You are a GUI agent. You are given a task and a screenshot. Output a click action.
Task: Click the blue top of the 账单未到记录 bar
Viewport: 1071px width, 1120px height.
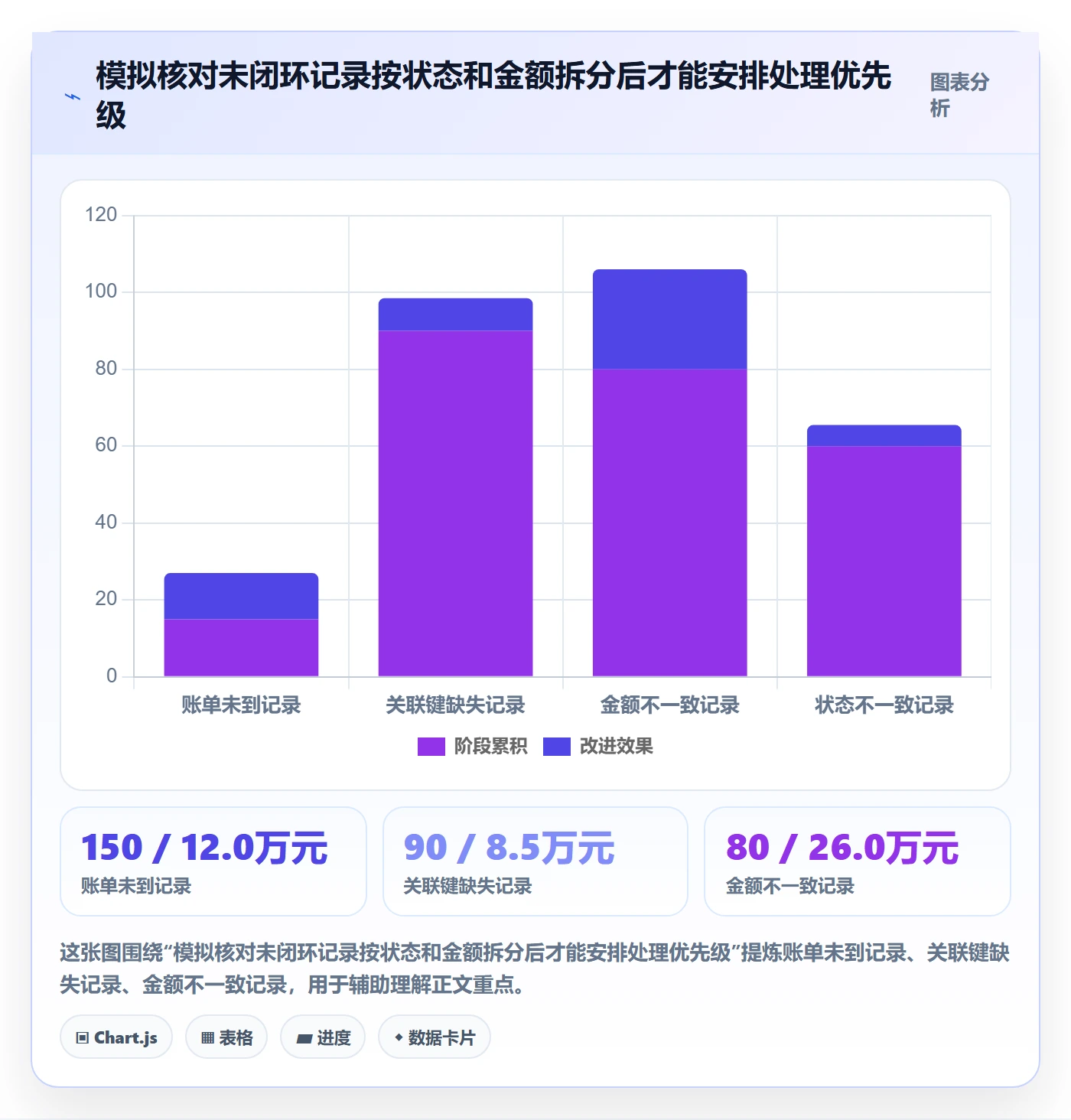241,596
